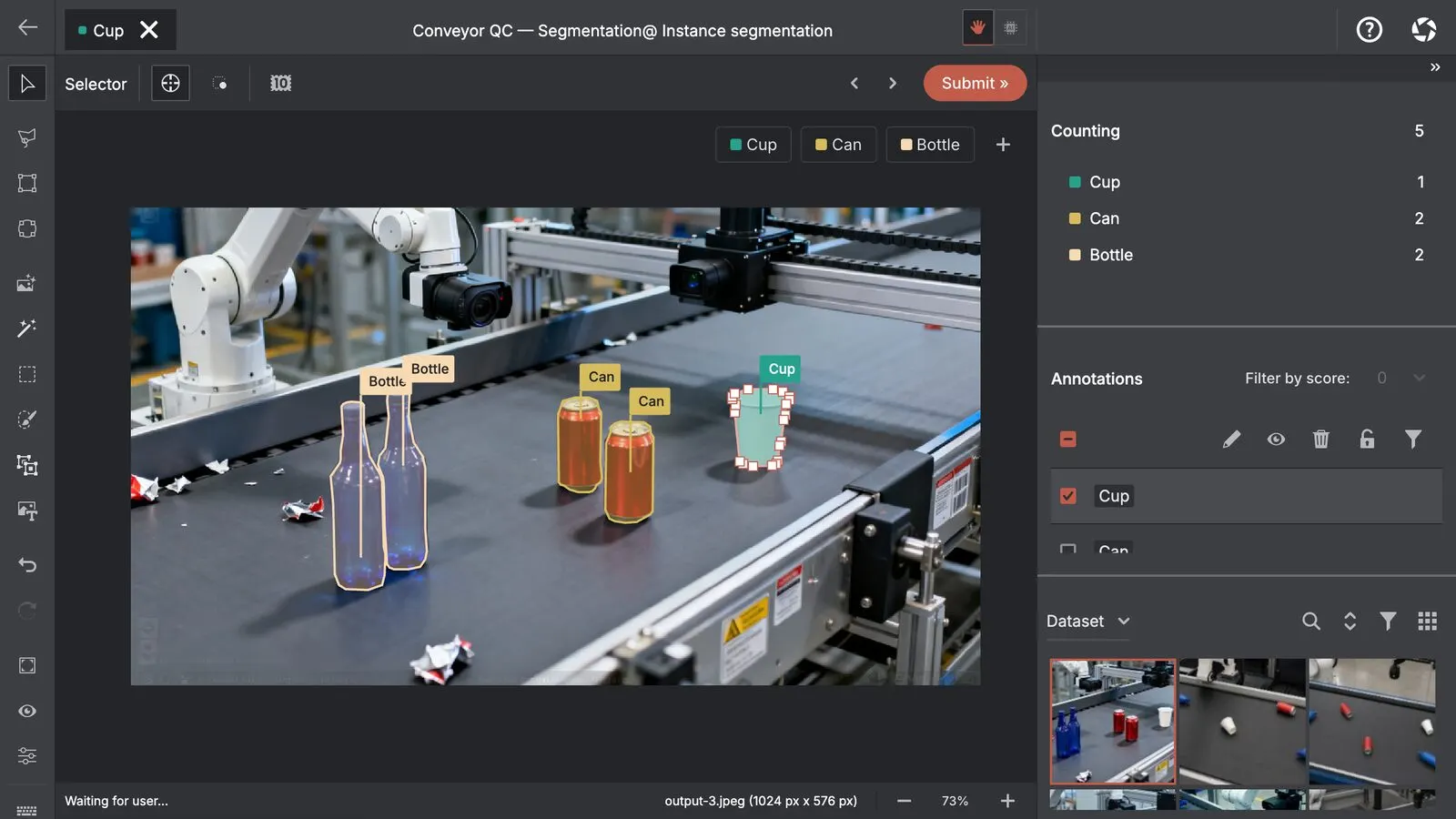Open third dataset thumbnail with red cans
The height and width of the screenshot is (819, 1456).
[1371, 722]
